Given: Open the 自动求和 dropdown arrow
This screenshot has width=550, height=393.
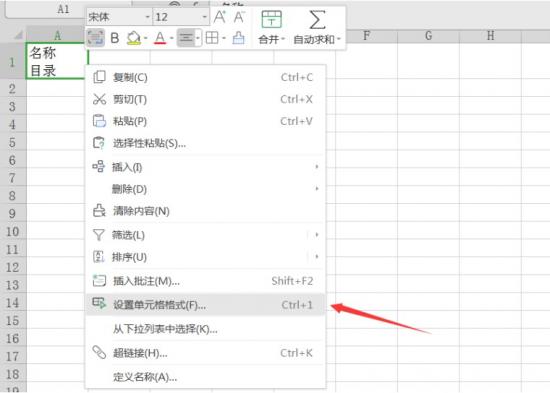Looking at the screenshot, I should pos(338,39).
